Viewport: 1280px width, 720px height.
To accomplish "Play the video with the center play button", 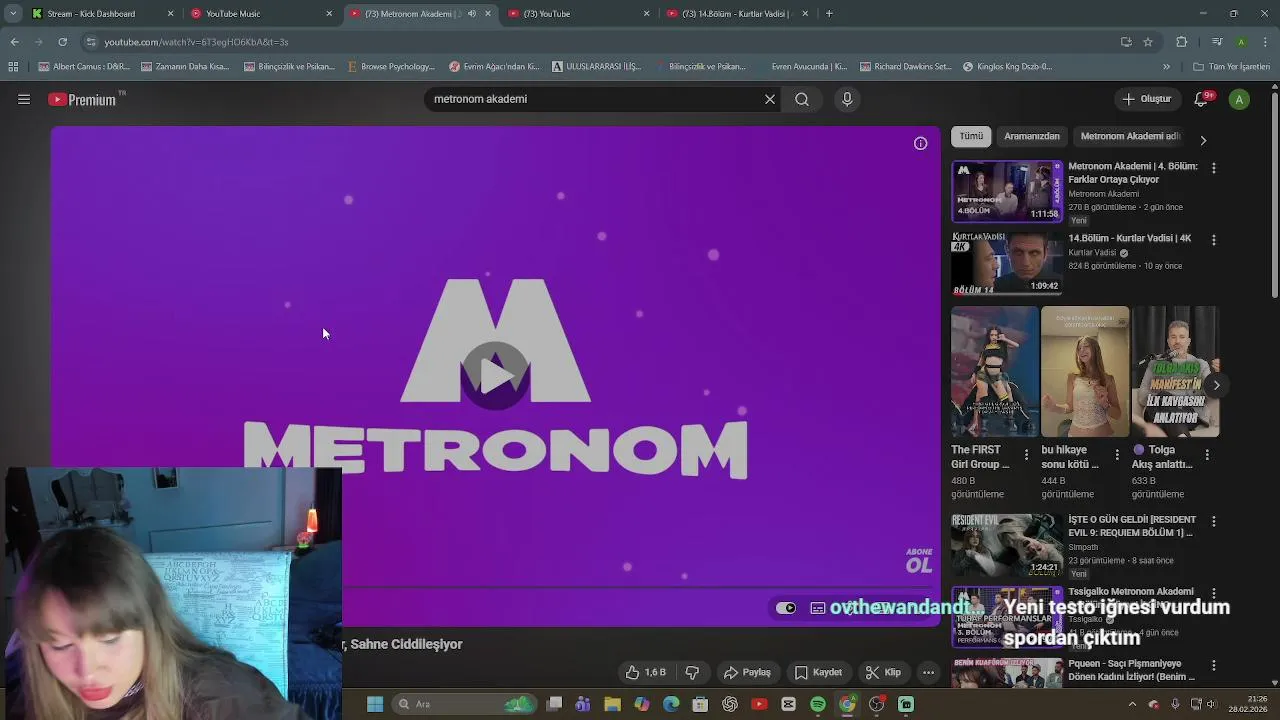I will coord(495,374).
